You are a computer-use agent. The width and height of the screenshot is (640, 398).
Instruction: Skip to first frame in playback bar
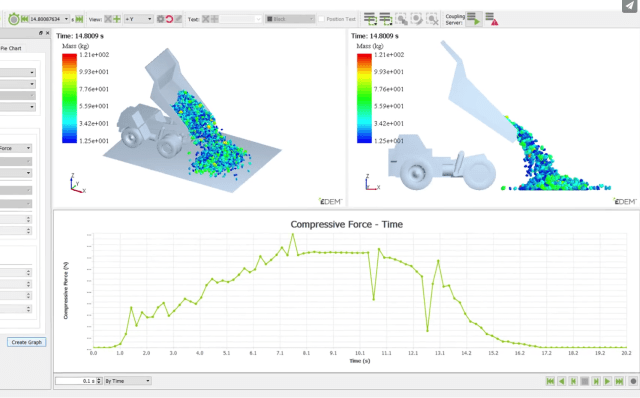click(550, 381)
